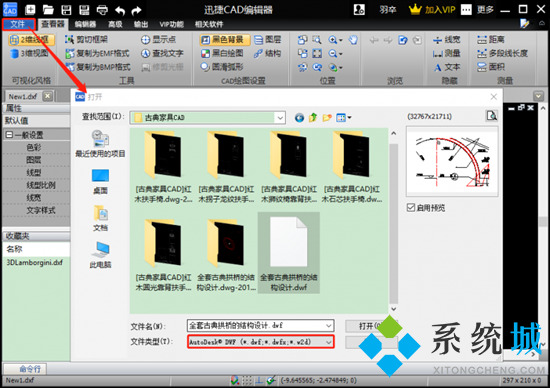550x388 pixels.
Task: Open the view menu dropdown icon
Action: (343, 118)
